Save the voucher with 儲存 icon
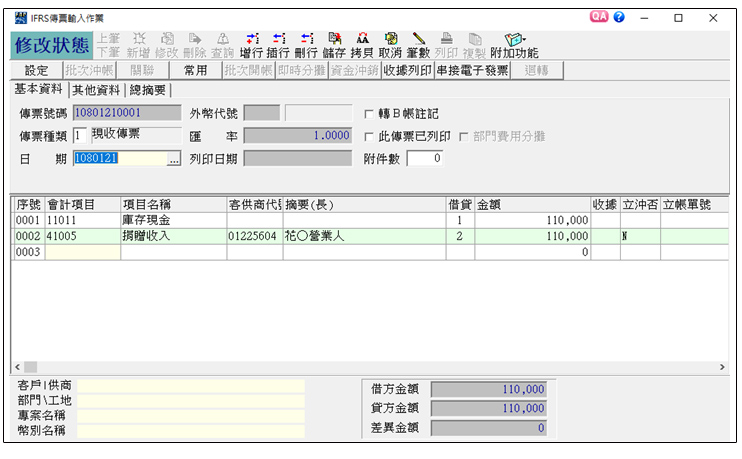The image size is (742, 459). (x=334, y=45)
